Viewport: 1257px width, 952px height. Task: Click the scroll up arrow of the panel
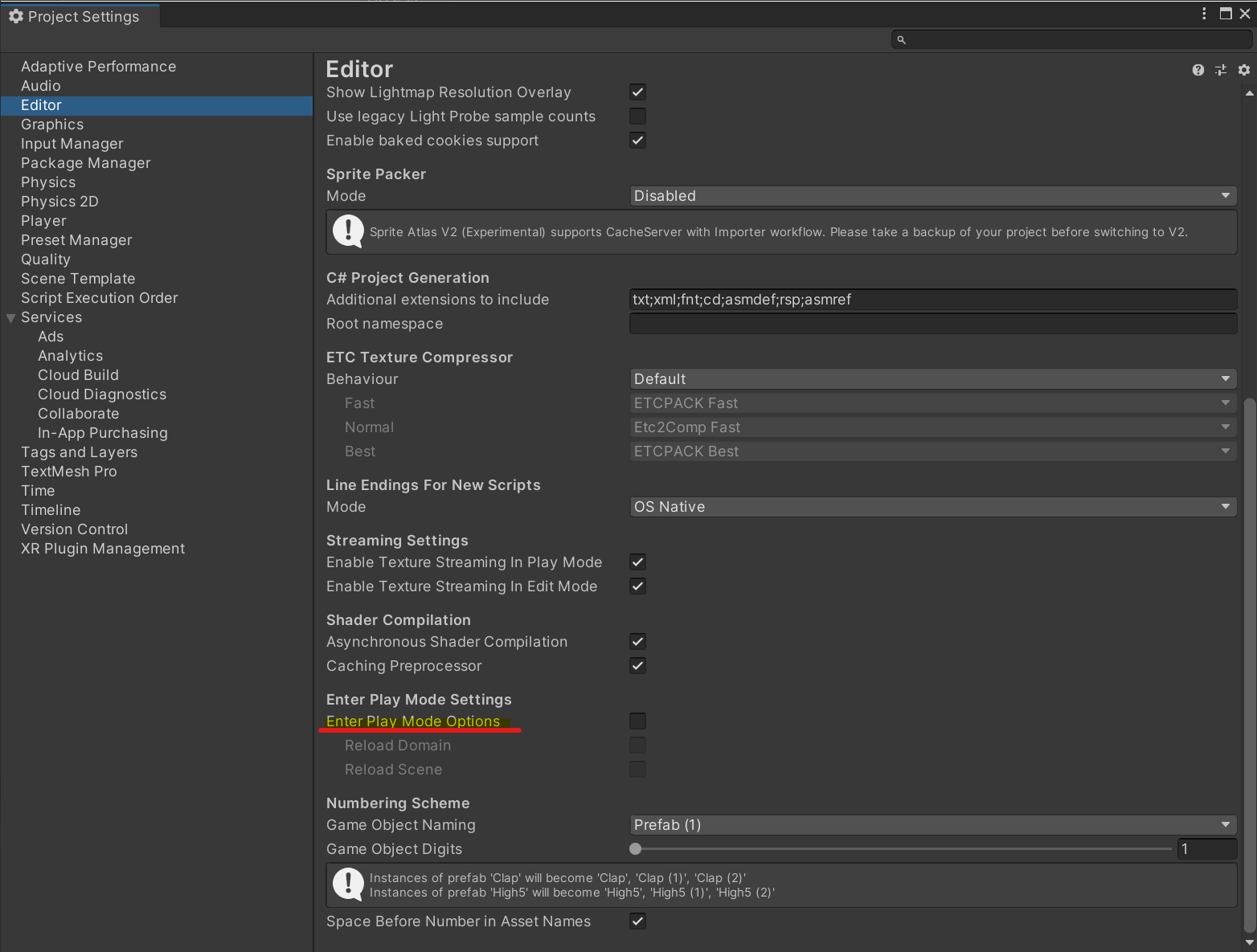point(1249,93)
